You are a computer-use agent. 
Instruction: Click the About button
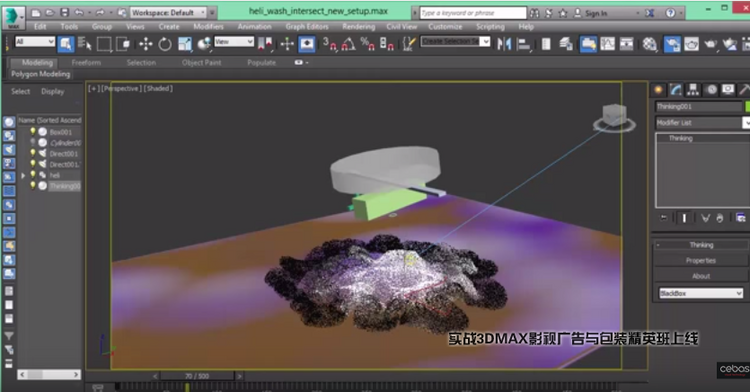(701, 276)
